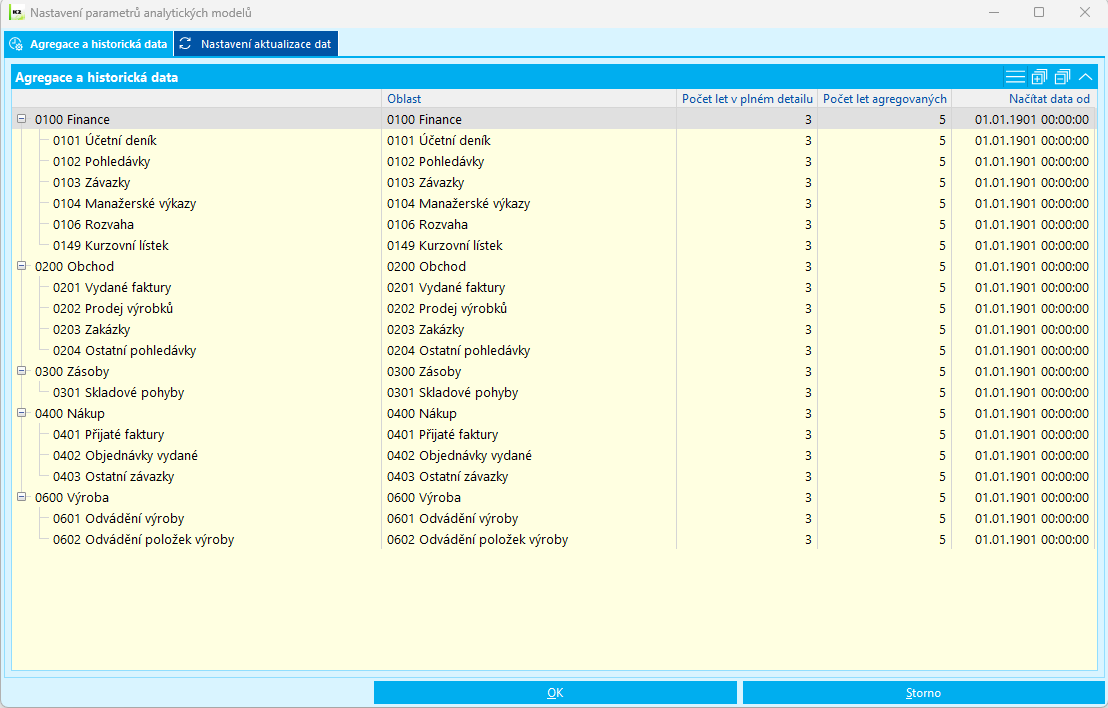Select the 0103 Závazky tree item

coord(92,182)
